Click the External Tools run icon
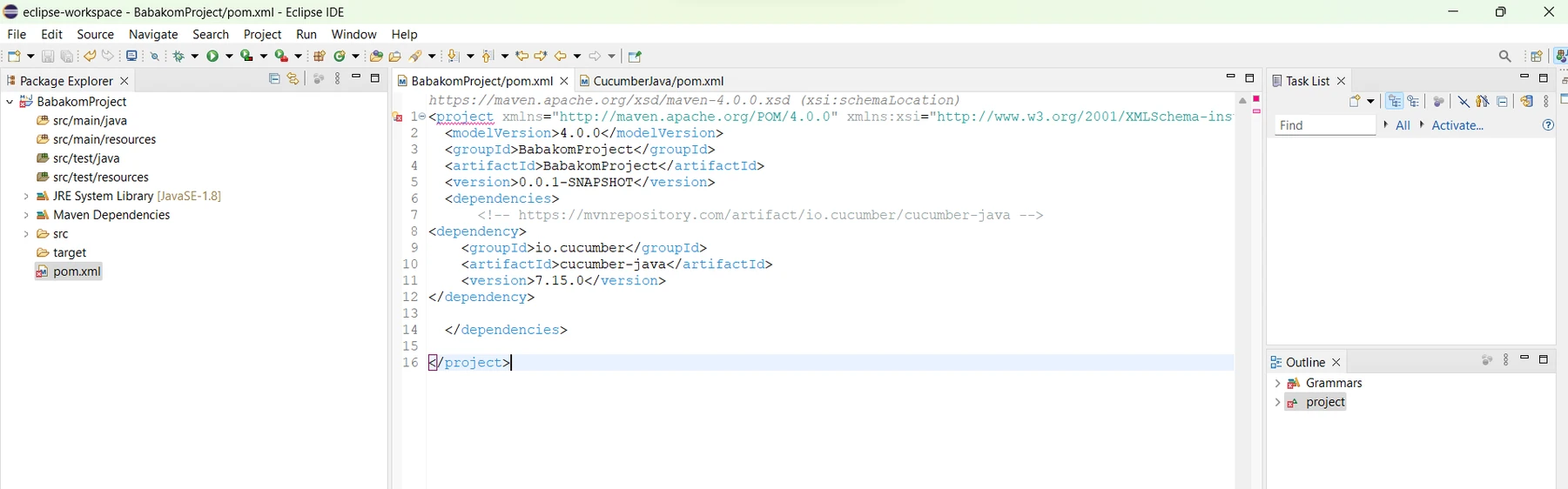 tap(282, 57)
